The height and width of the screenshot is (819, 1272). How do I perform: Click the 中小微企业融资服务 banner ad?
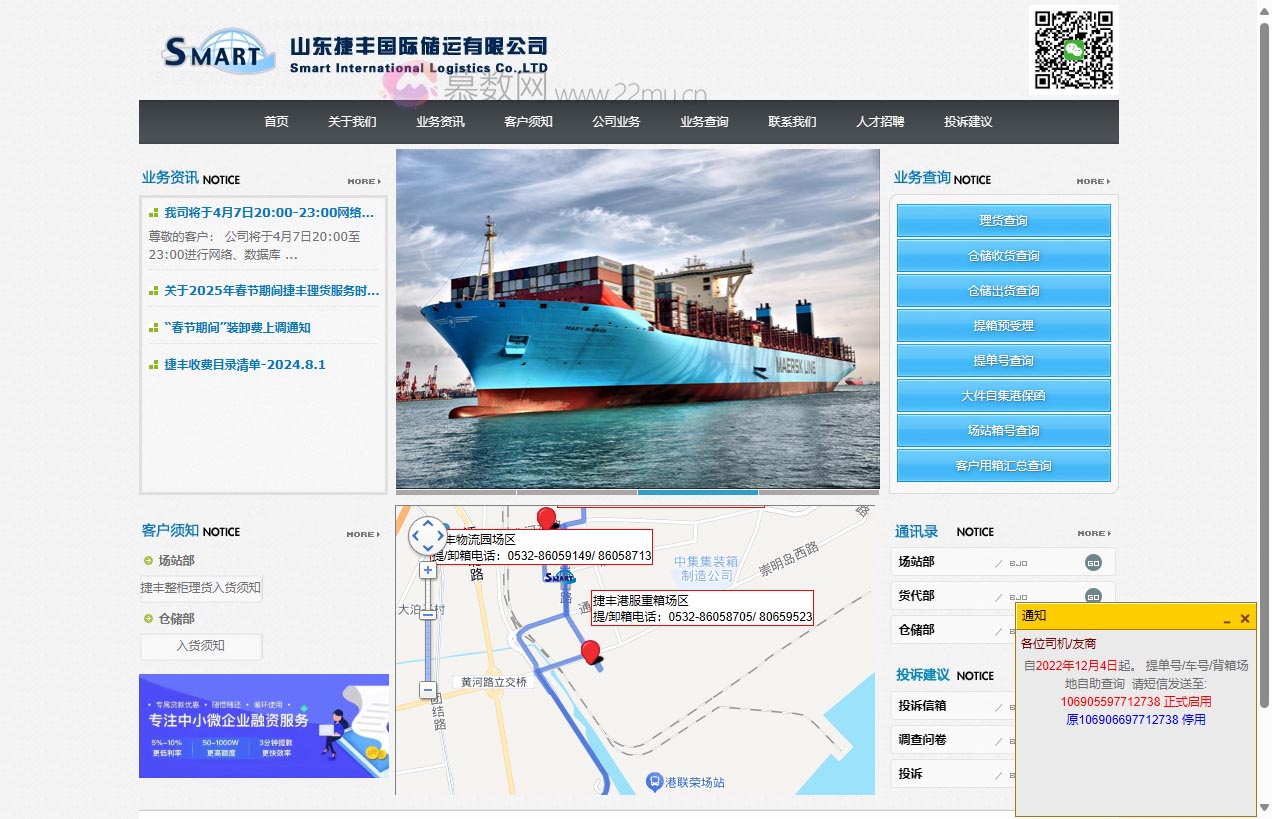pos(264,726)
